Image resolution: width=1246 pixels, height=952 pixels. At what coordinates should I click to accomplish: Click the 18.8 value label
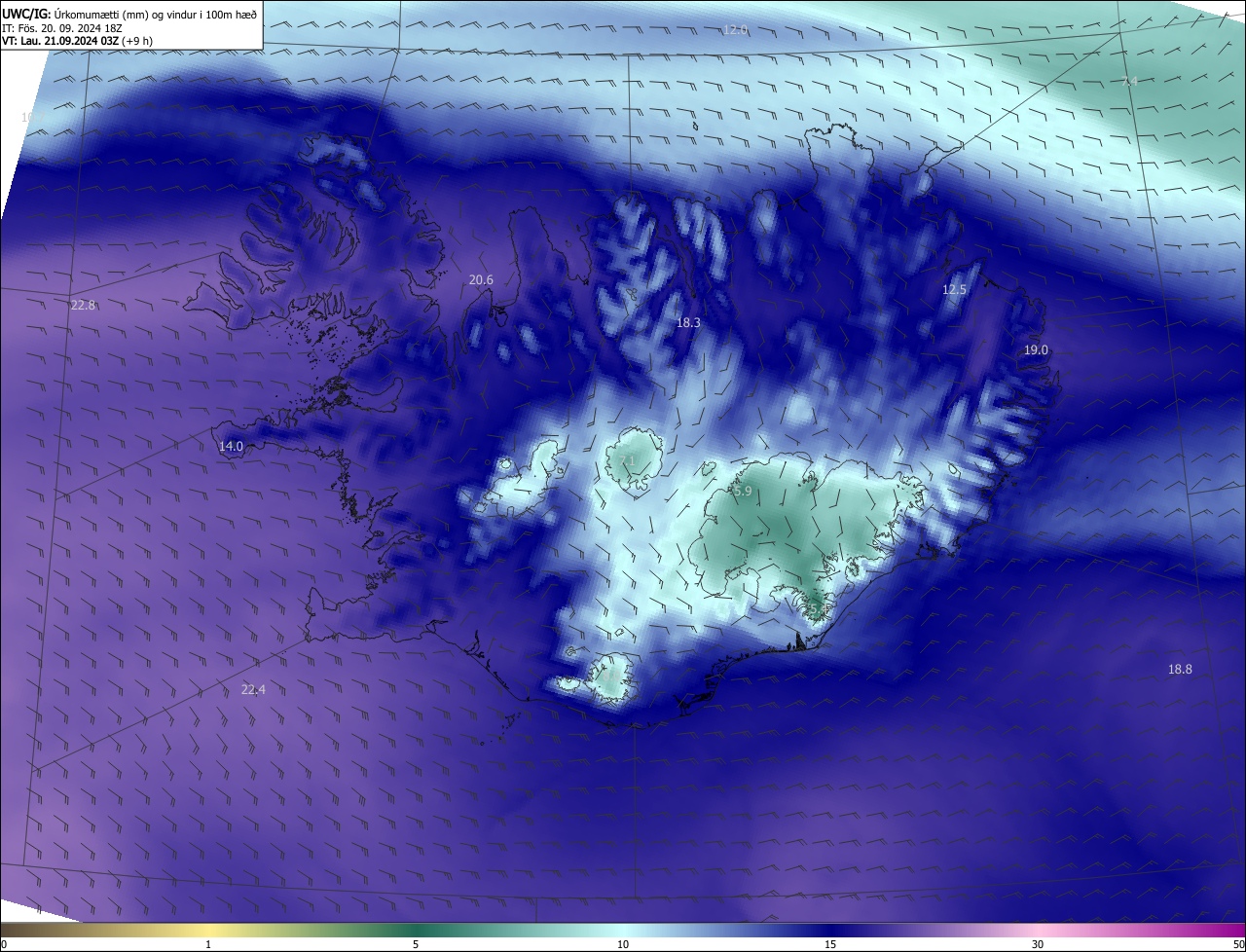point(1180,670)
